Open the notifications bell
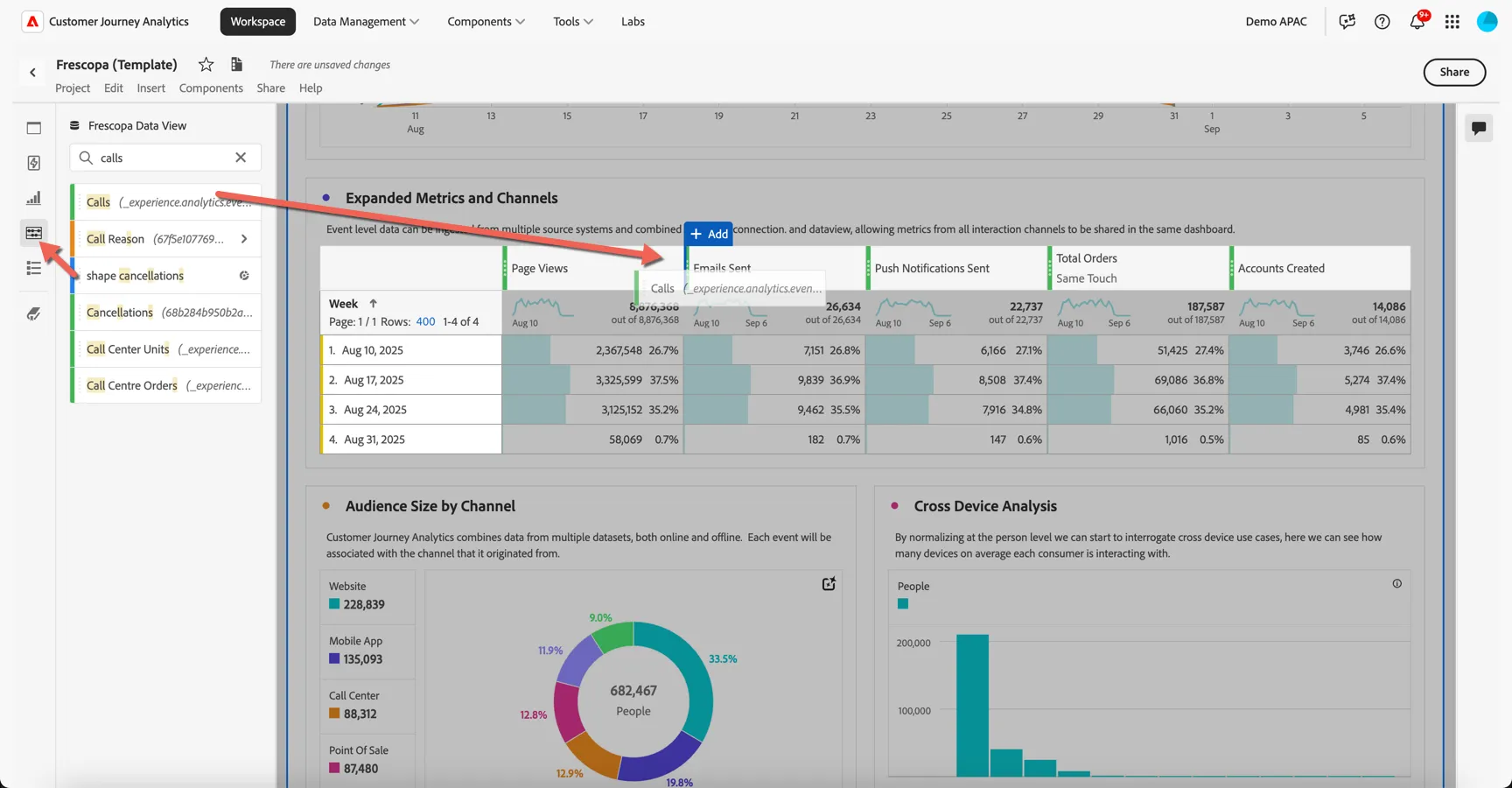1512x788 pixels. [x=1417, y=22]
